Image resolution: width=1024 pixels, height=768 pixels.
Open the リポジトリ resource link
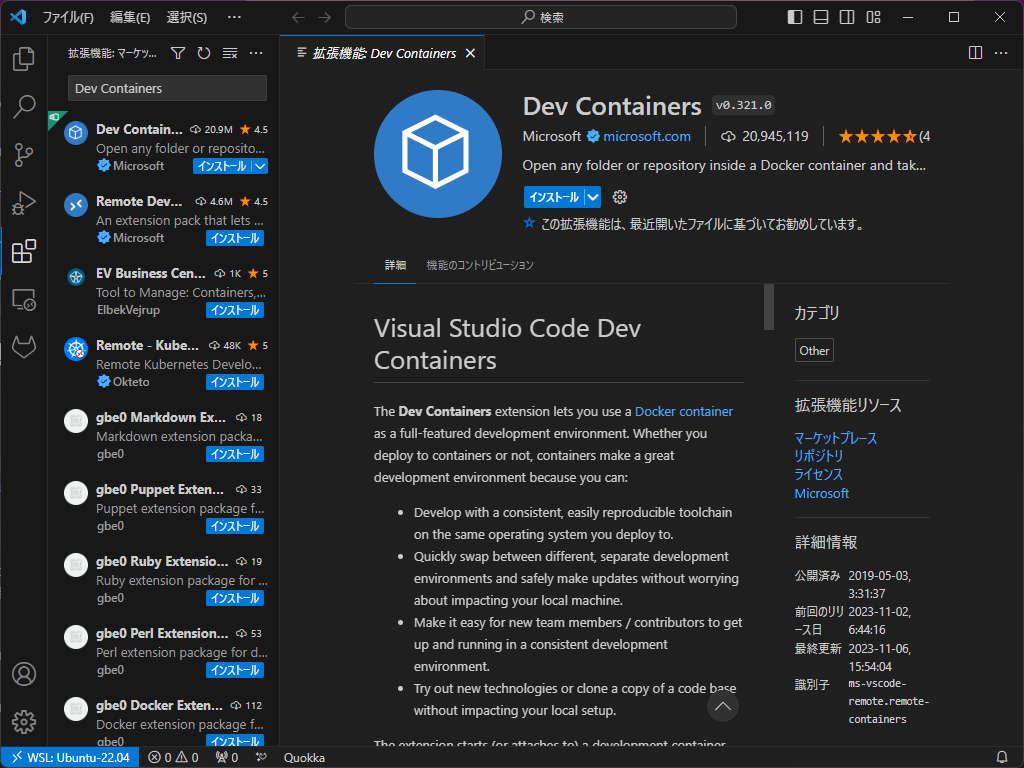[818, 456]
